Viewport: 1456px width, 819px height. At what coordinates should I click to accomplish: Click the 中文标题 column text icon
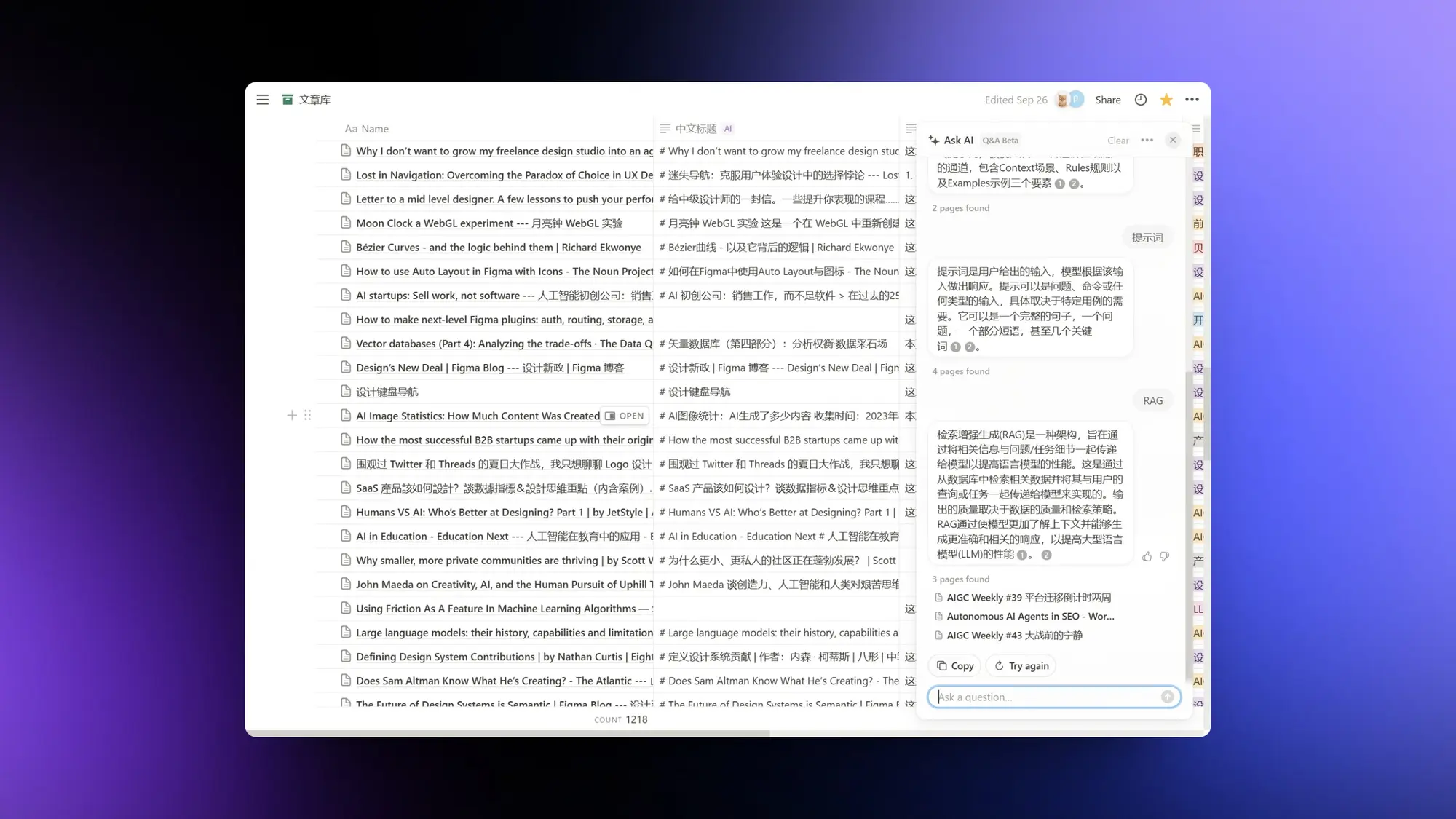(x=665, y=128)
